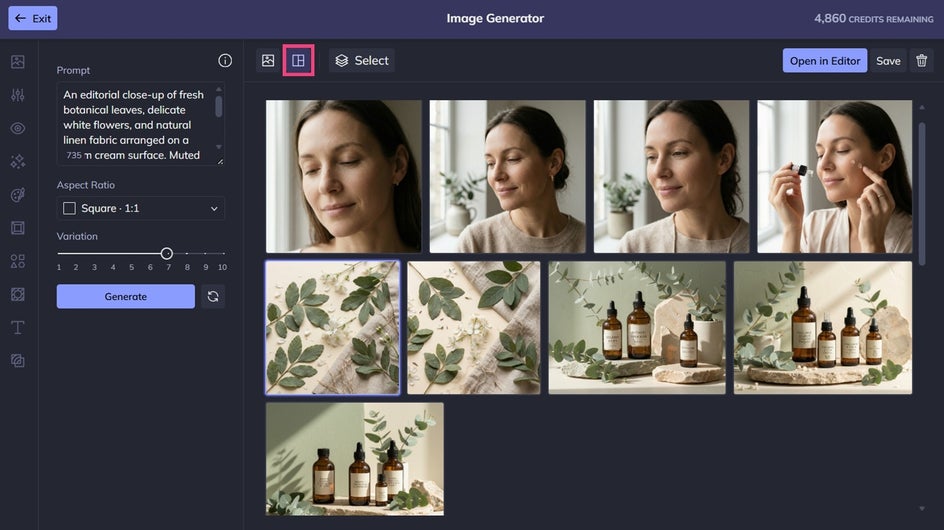Open the textures sidebar icon
Viewport: 944px width, 530px height.
[x=18, y=294]
